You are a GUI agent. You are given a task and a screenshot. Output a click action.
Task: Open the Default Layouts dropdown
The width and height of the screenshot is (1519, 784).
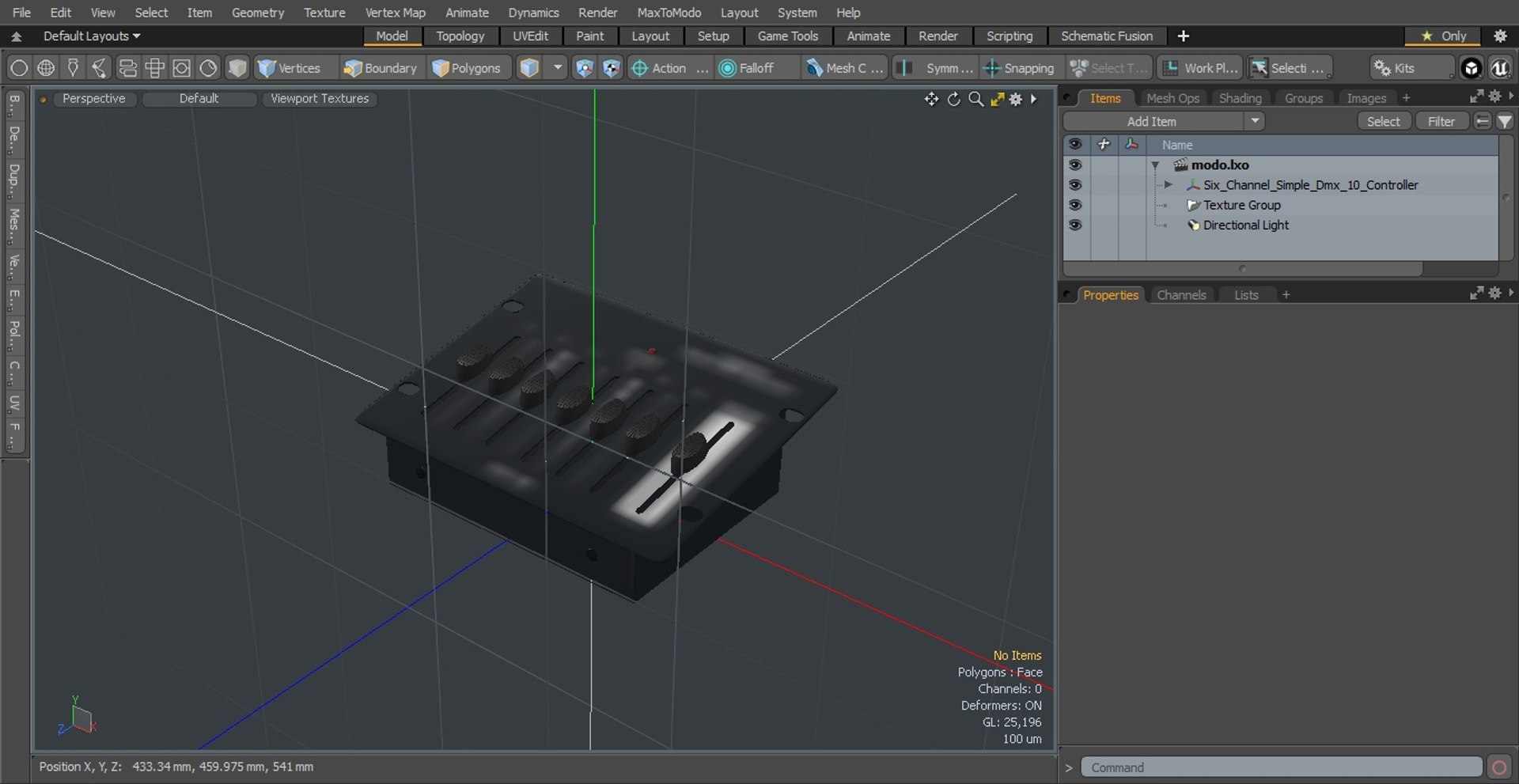tap(92, 36)
